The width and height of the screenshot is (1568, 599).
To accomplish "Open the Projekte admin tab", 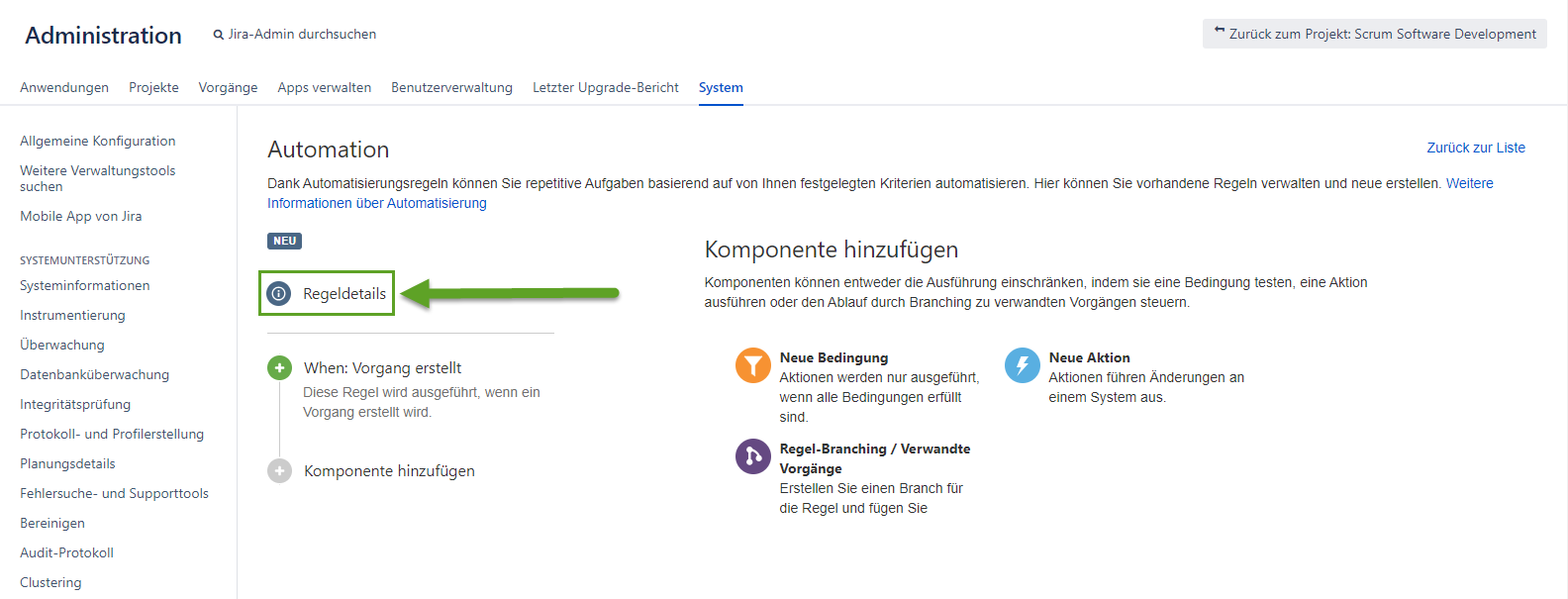I will (153, 87).
